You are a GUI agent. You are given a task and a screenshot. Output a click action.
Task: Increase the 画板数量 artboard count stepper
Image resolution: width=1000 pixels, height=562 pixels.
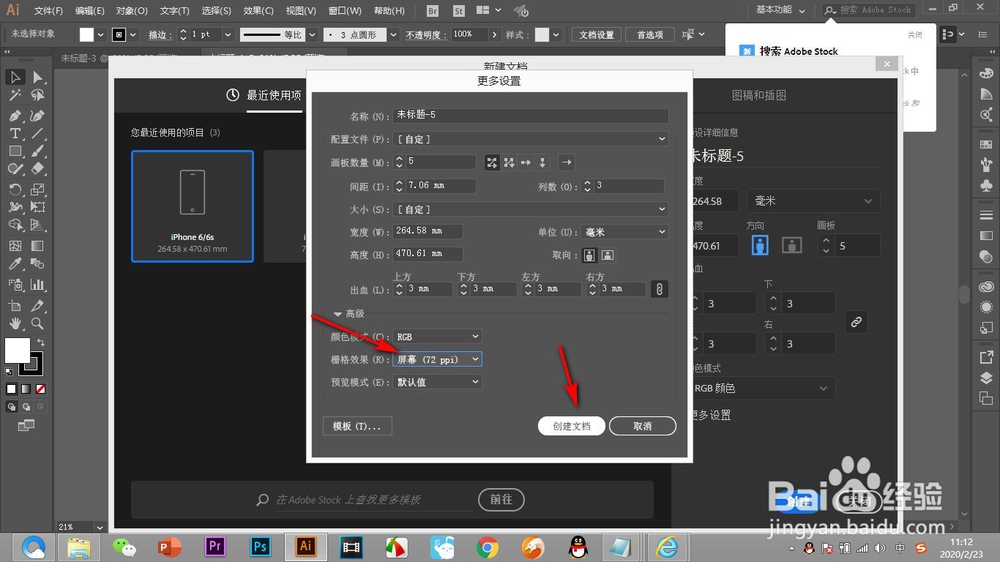coord(399,159)
